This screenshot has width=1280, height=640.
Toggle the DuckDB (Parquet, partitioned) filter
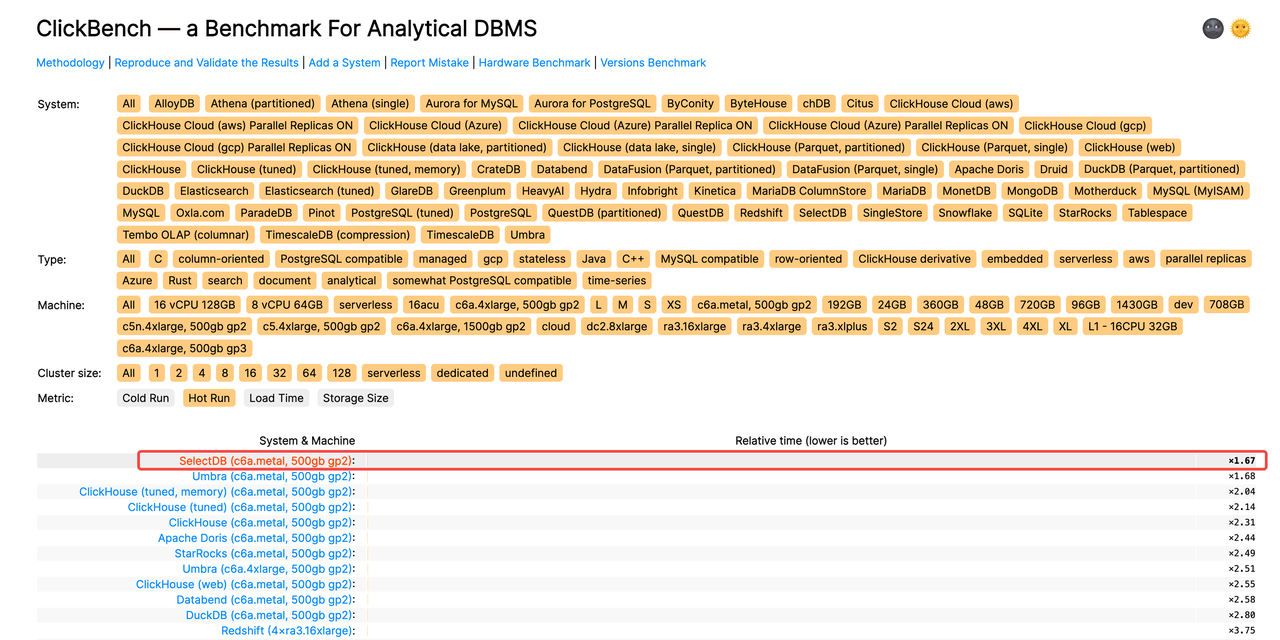pos(1161,170)
